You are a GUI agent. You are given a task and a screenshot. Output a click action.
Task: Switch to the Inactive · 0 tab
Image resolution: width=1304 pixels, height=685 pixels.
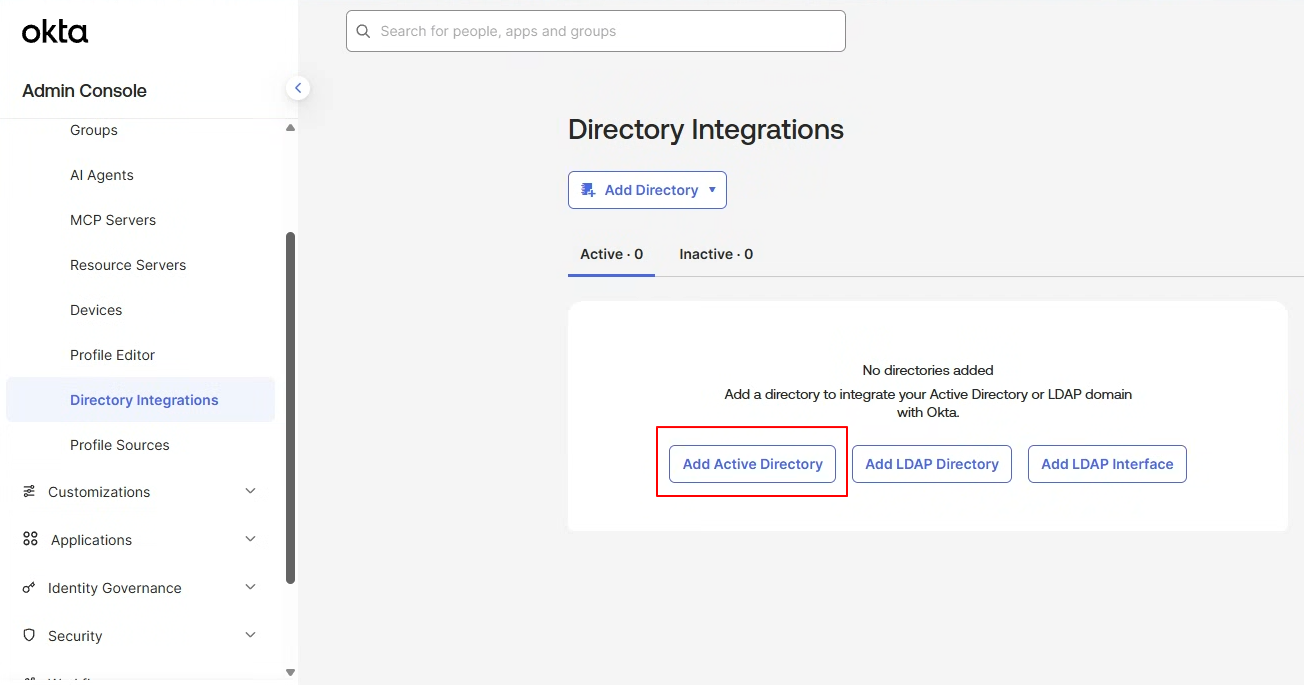716,254
